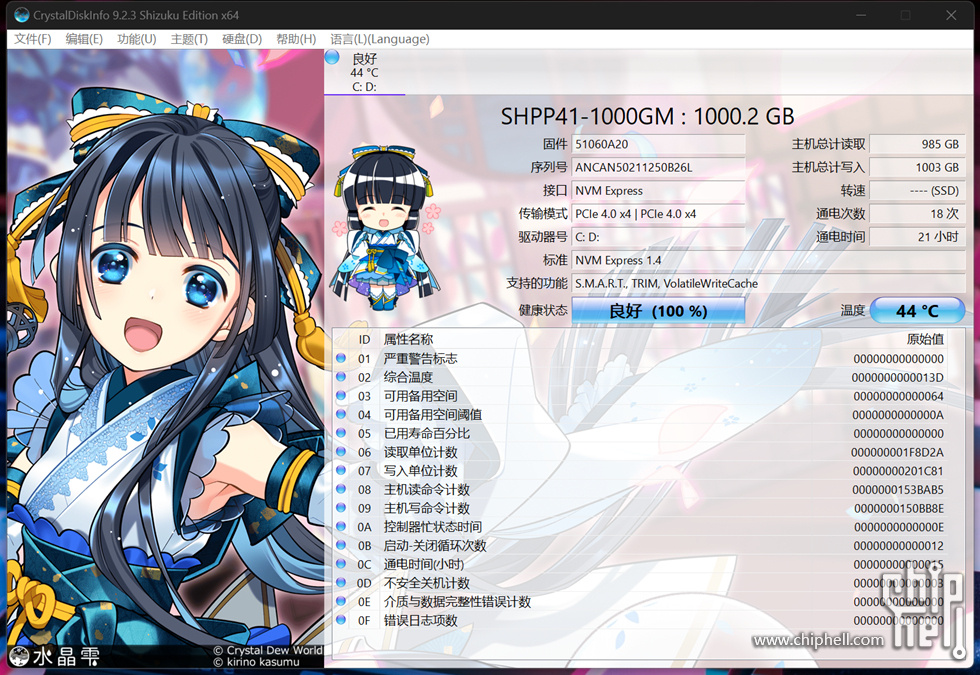Click the status dot for 可用备用空间
980x675 pixels.
341,396
